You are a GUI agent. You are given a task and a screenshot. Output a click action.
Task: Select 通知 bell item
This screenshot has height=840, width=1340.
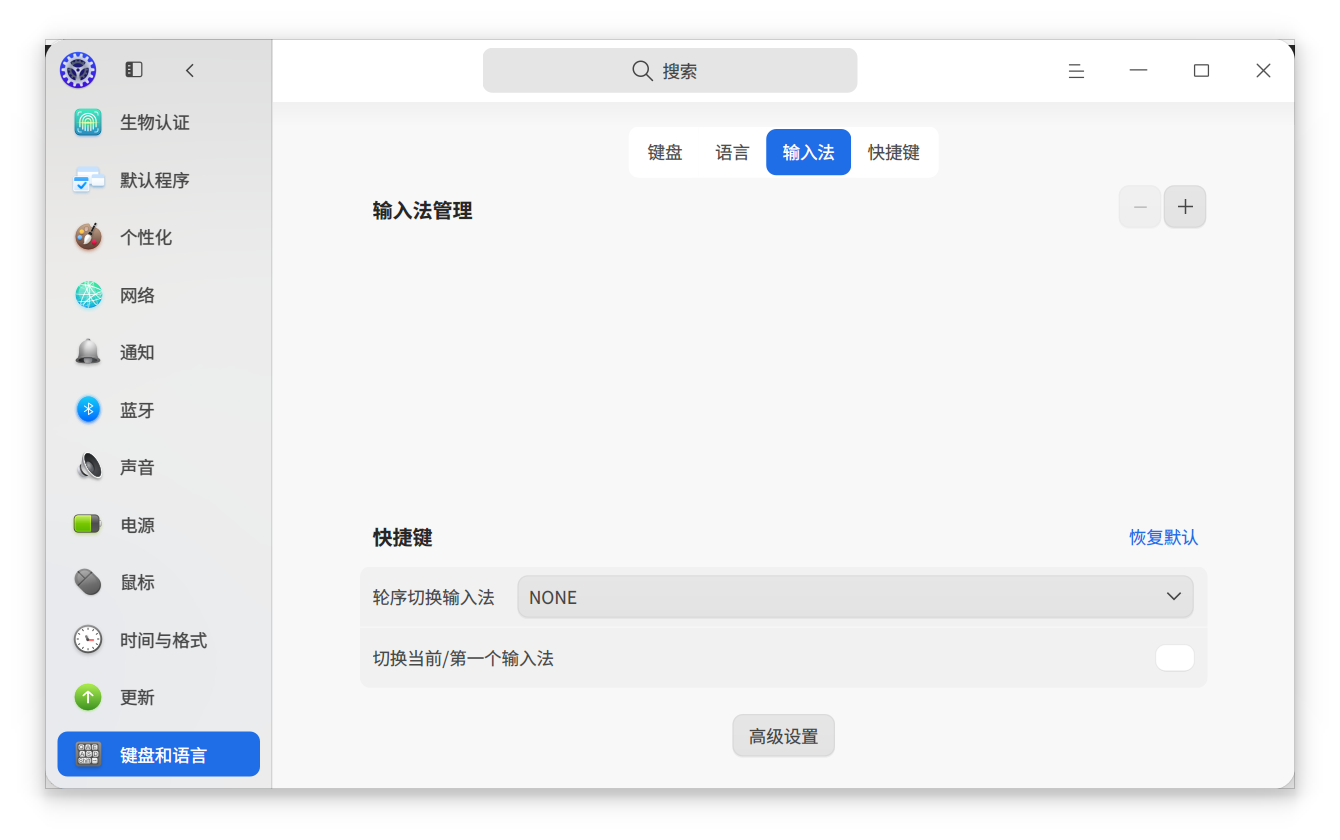(x=159, y=353)
